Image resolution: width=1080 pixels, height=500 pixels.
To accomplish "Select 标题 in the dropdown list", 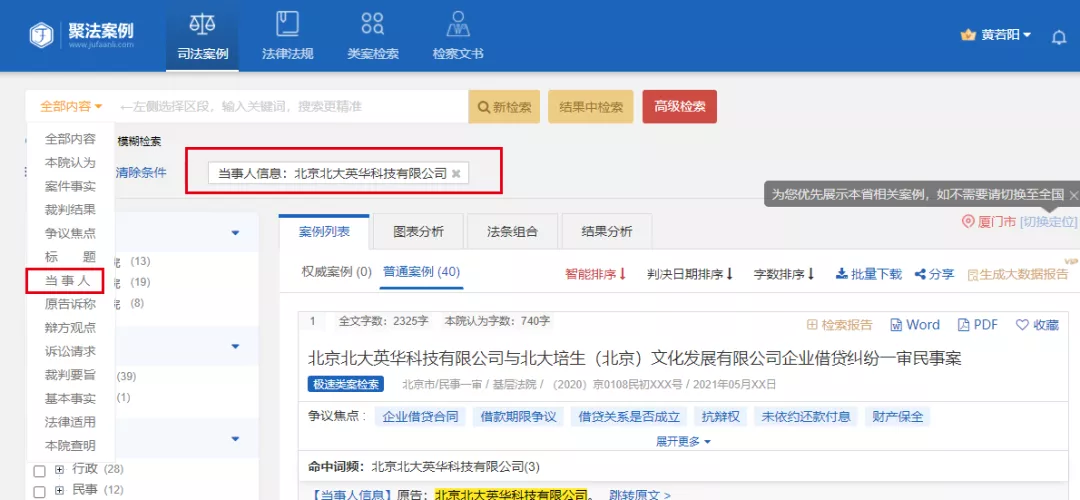I will [x=70, y=257].
